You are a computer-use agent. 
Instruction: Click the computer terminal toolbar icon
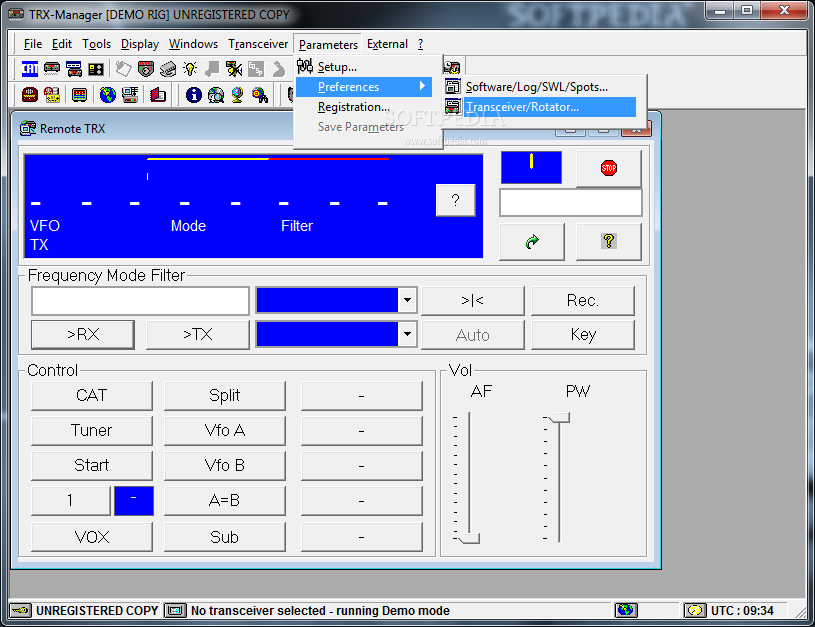[130, 95]
